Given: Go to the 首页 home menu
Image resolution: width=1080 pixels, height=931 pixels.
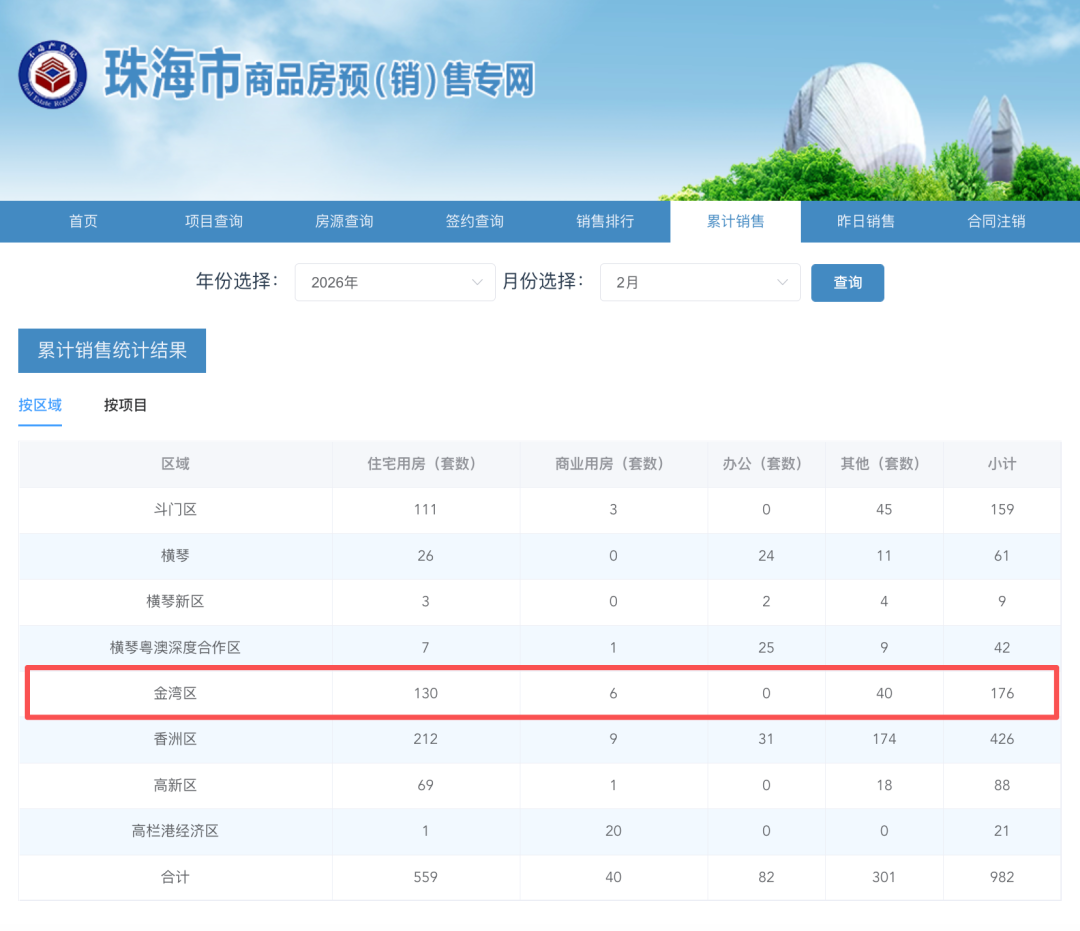Looking at the screenshot, I should 84,221.
